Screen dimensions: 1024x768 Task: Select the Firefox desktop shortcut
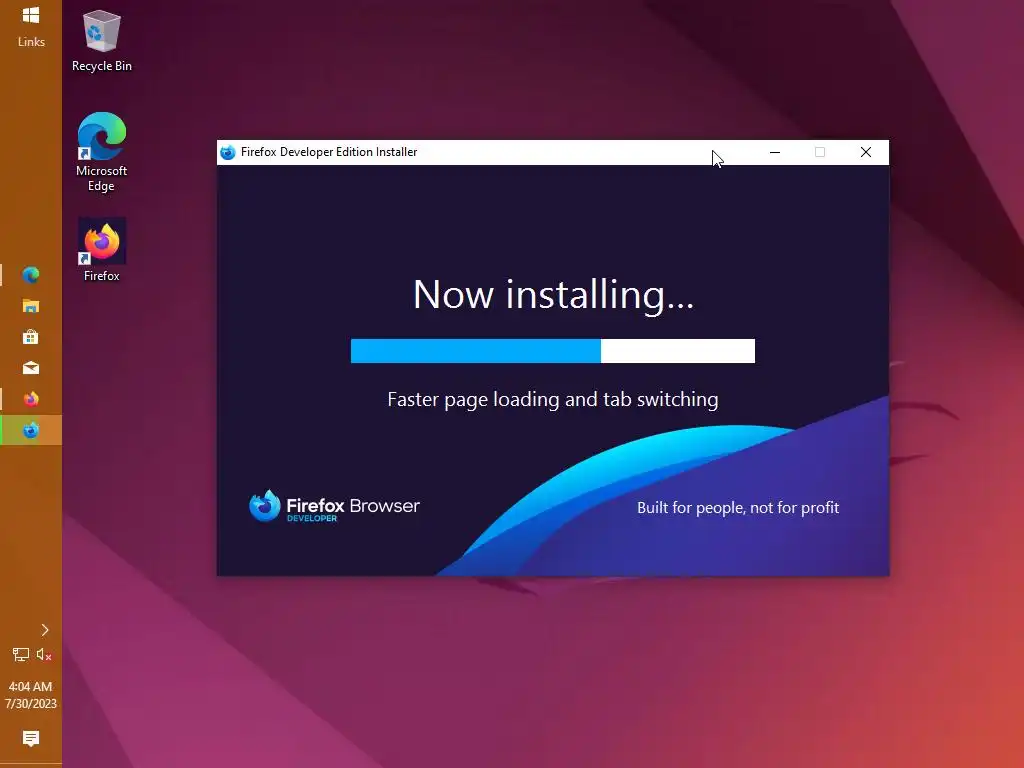click(x=101, y=250)
